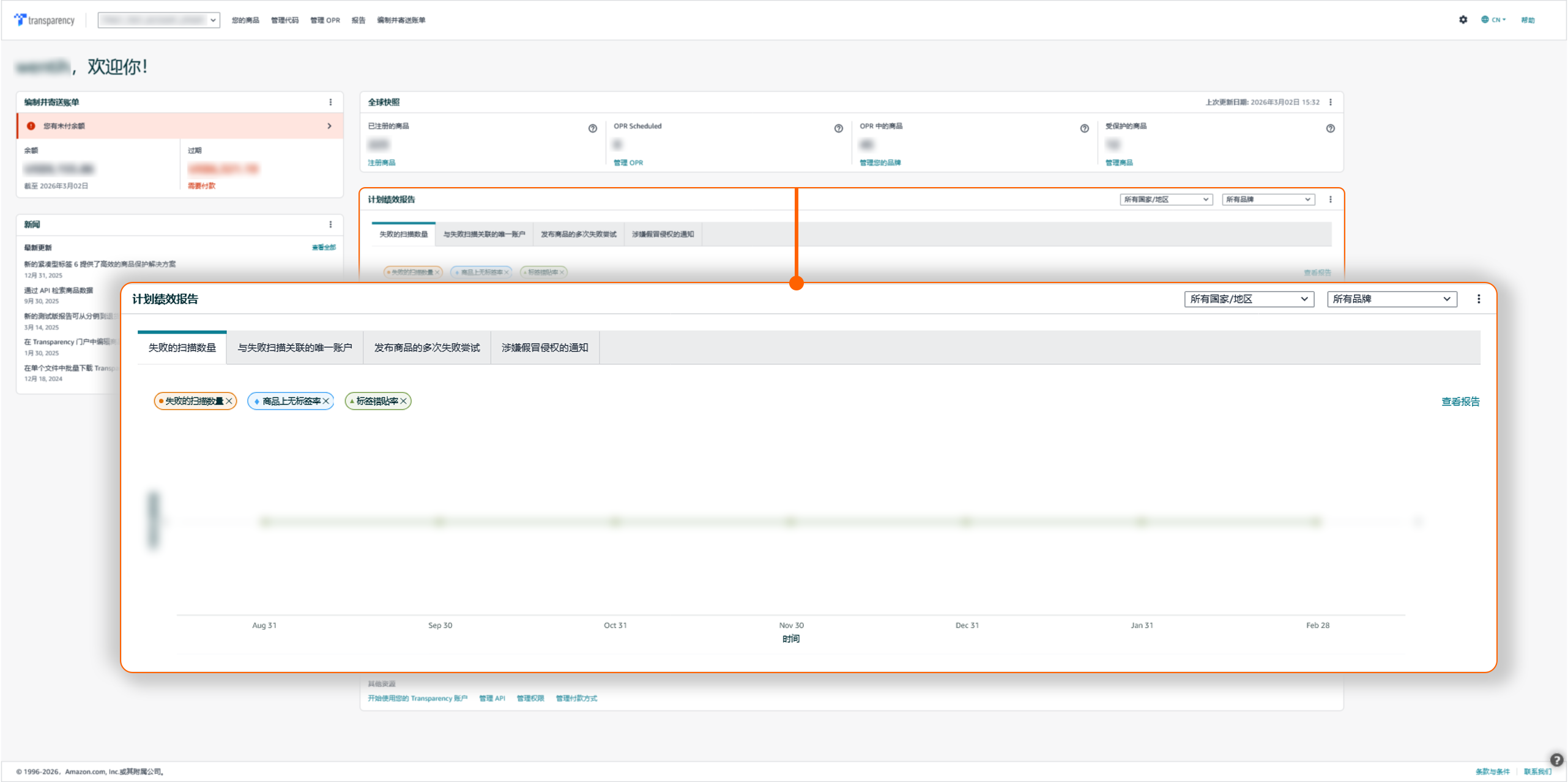
Task: Click the 管理 API link
Action: tap(492, 698)
